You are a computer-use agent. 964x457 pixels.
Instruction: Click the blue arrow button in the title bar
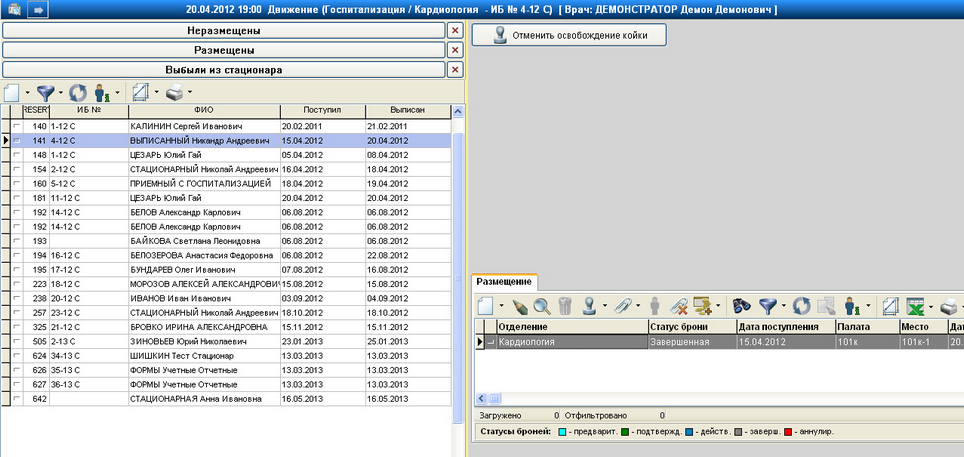(38, 9)
